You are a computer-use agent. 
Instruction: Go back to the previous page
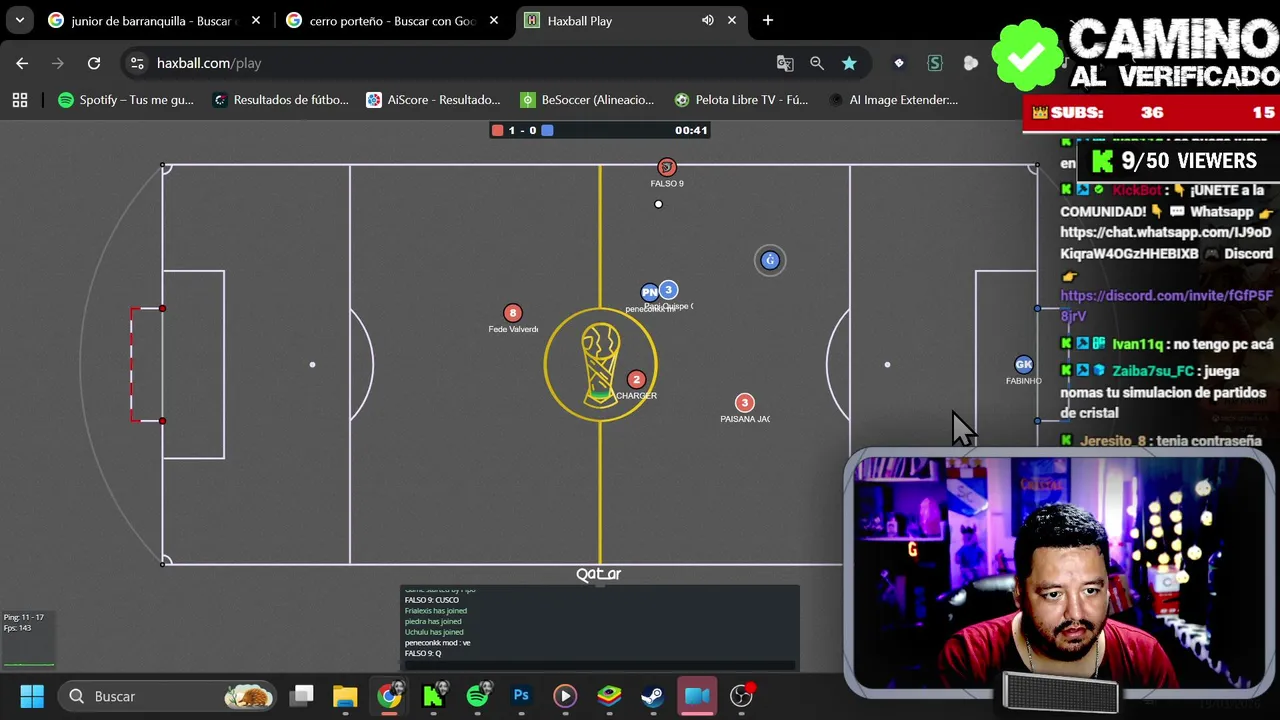pyautogui.click(x=22, y=63)
